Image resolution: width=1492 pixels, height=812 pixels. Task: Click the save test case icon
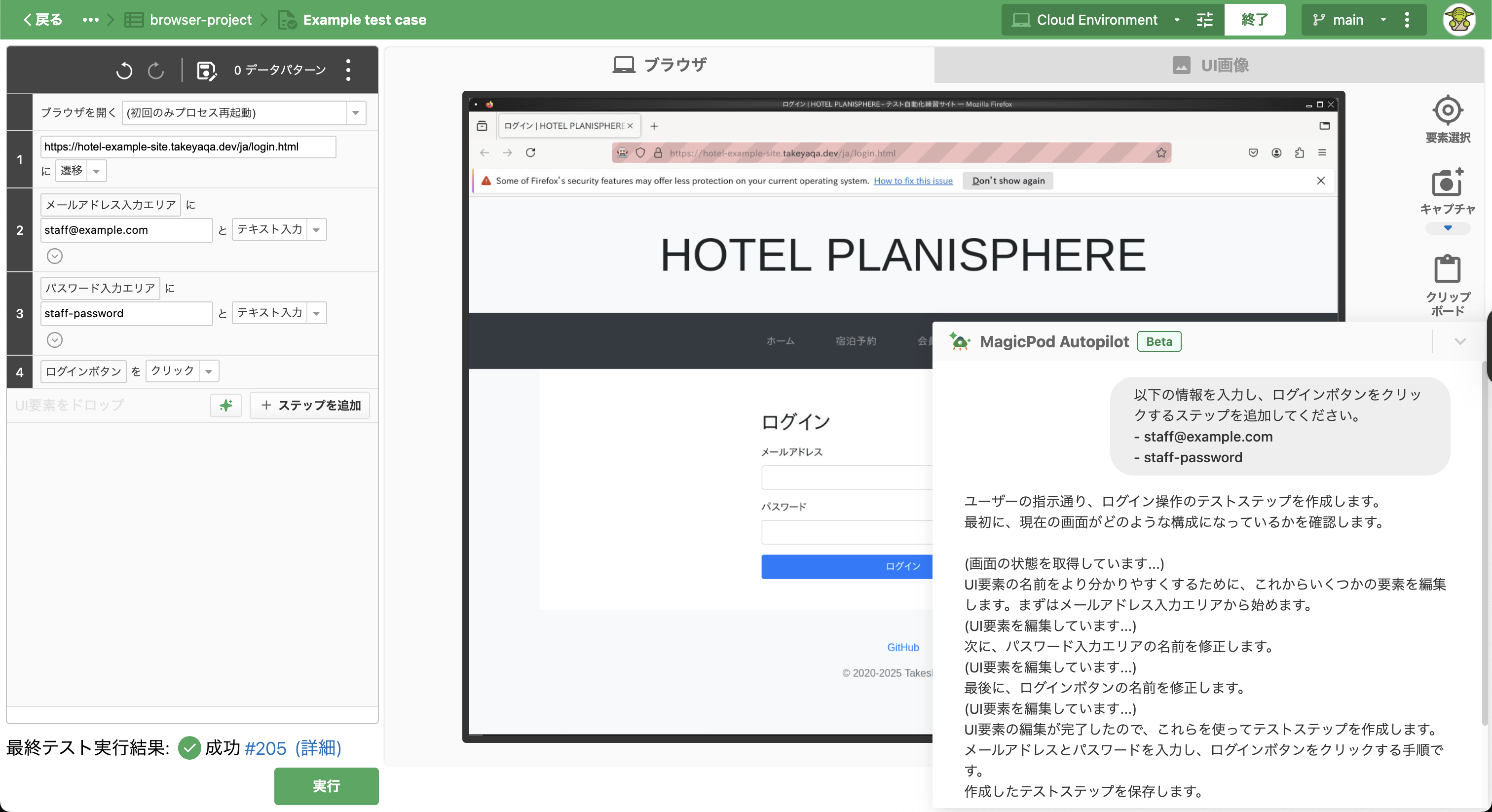coord(207,70)
